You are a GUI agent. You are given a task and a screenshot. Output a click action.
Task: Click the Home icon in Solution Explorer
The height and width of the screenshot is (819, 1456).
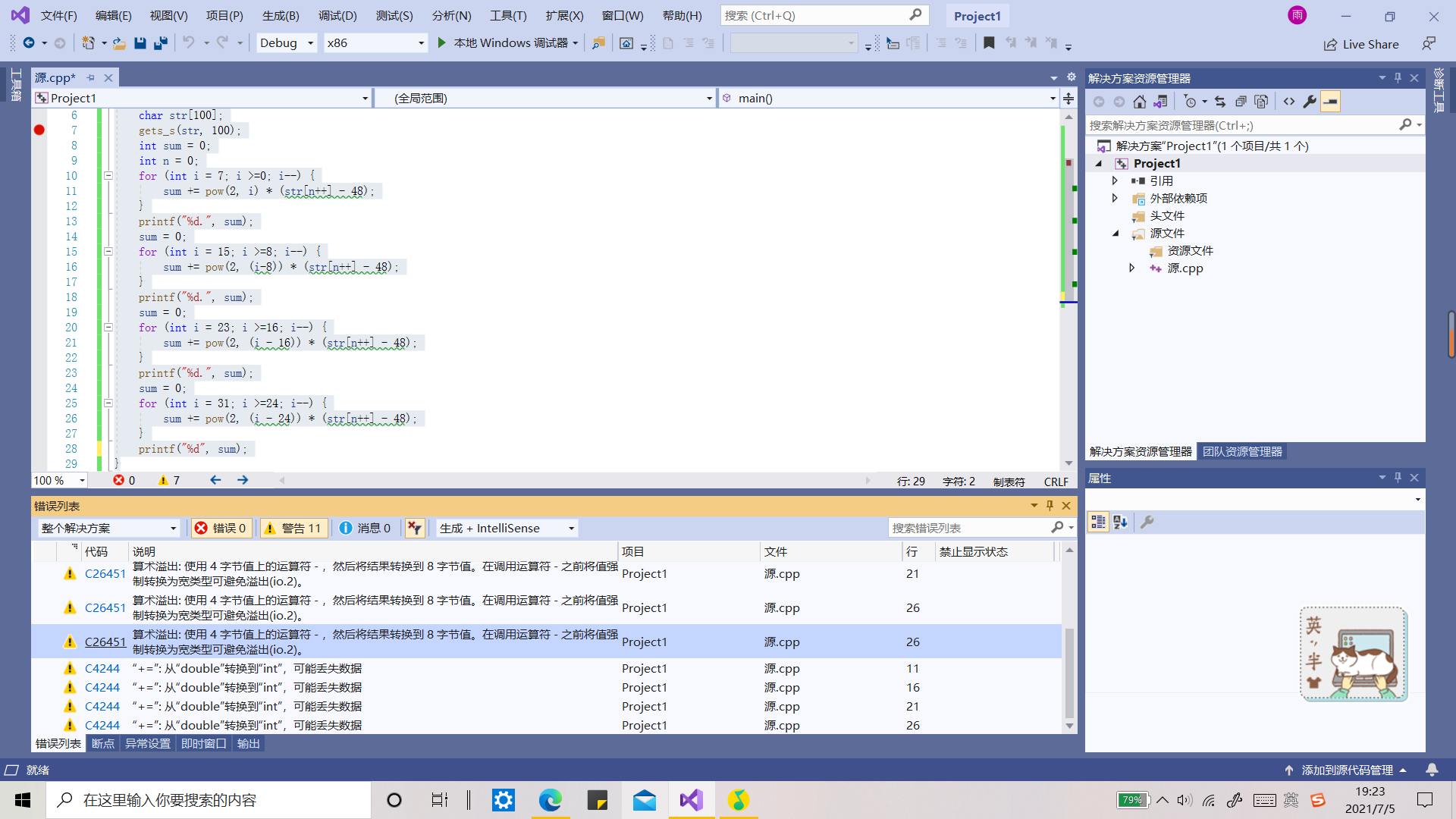click(x=1139, y=102)
